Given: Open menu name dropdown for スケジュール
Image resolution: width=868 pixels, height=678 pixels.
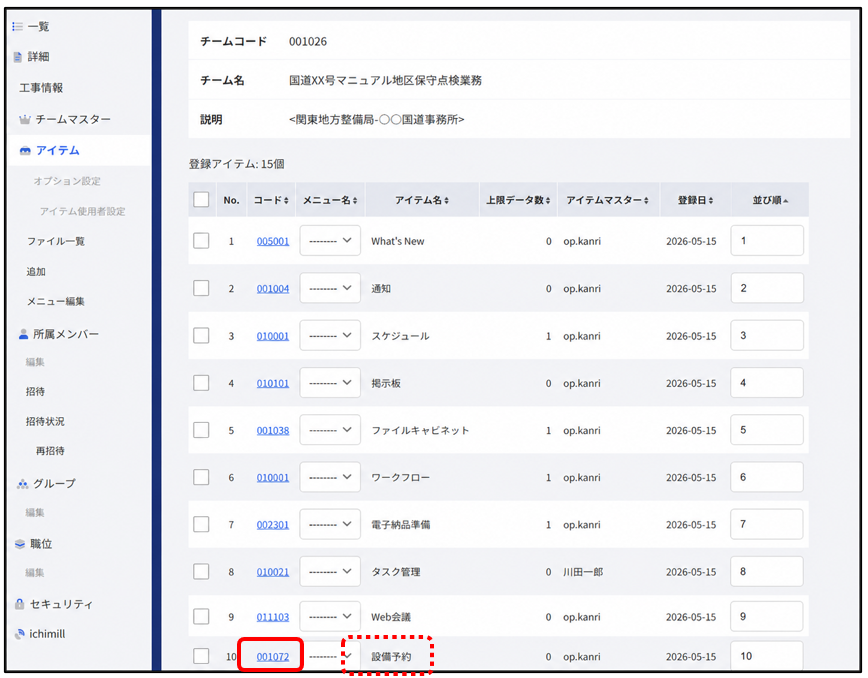Looking at the screenshot, I should pyautogui.click(x=330, y=335).
